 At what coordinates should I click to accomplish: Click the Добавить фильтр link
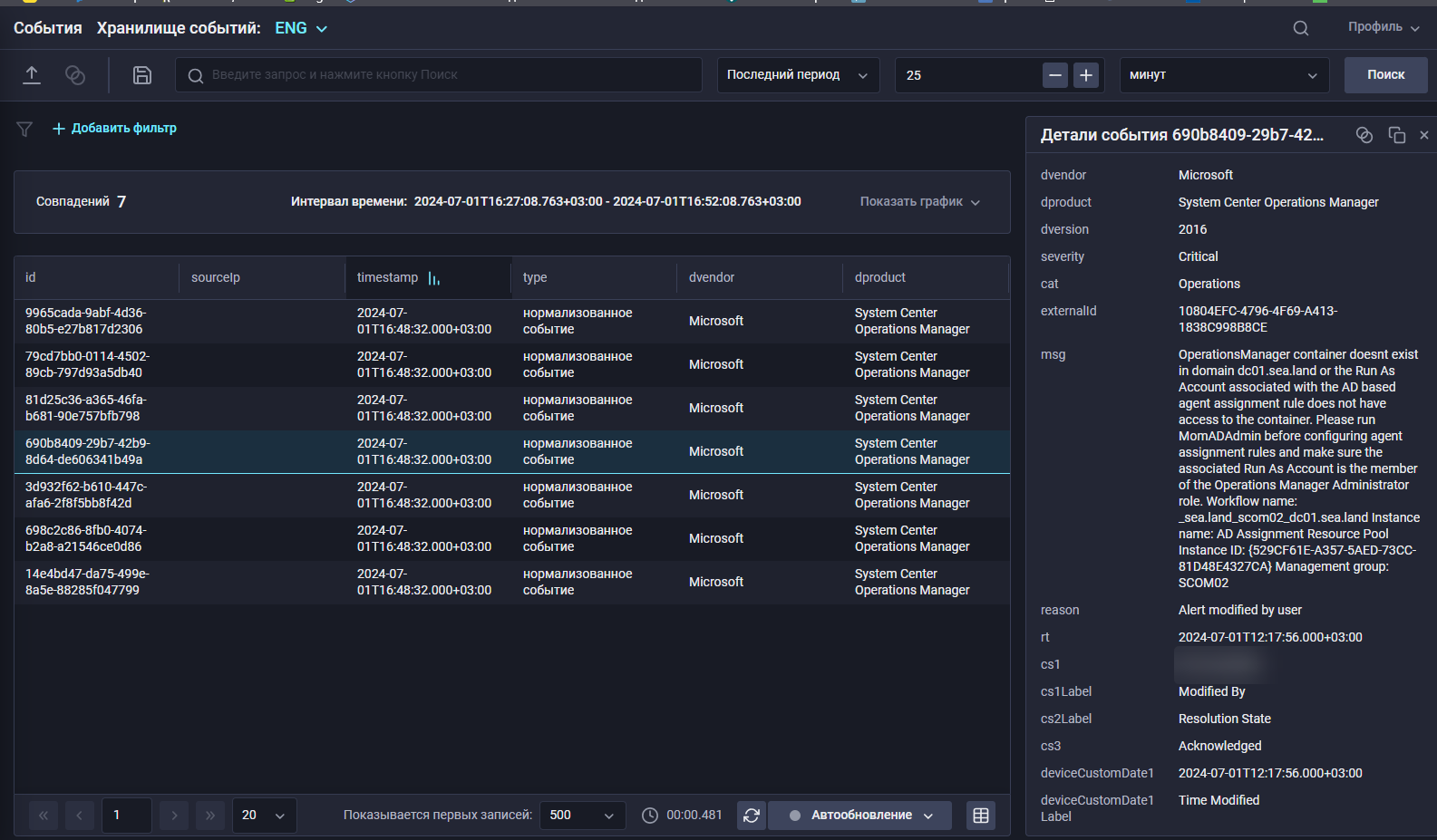pos(124,129)
